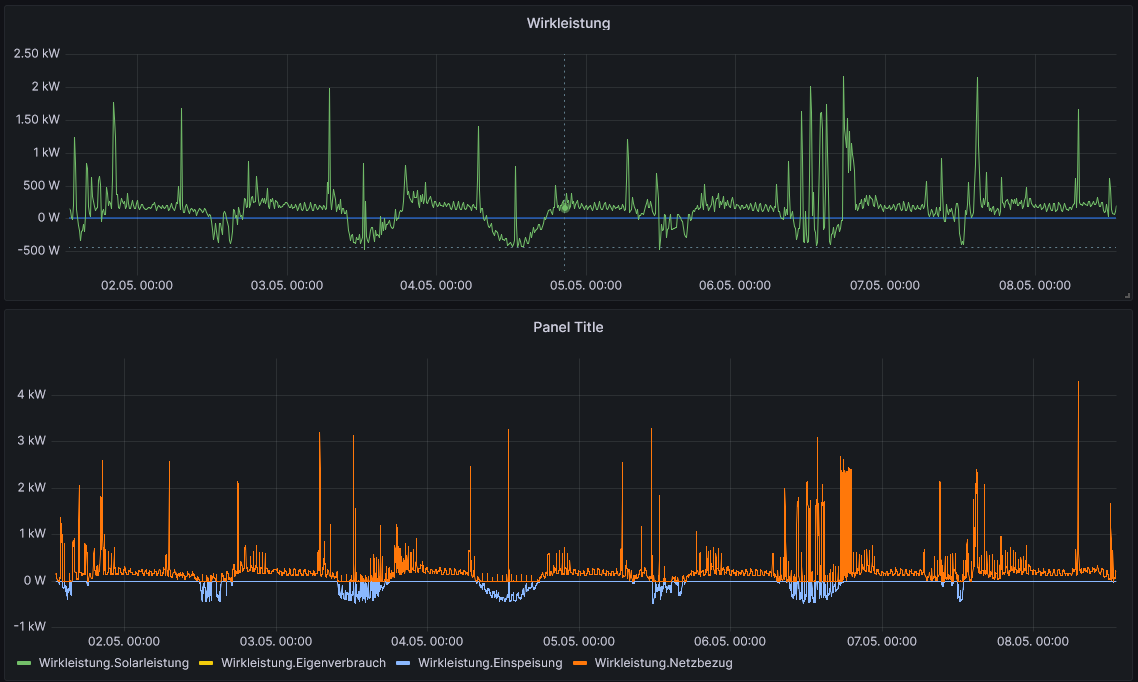Click the Einspeisung light-blue legend color swatch

coord(404,663)
